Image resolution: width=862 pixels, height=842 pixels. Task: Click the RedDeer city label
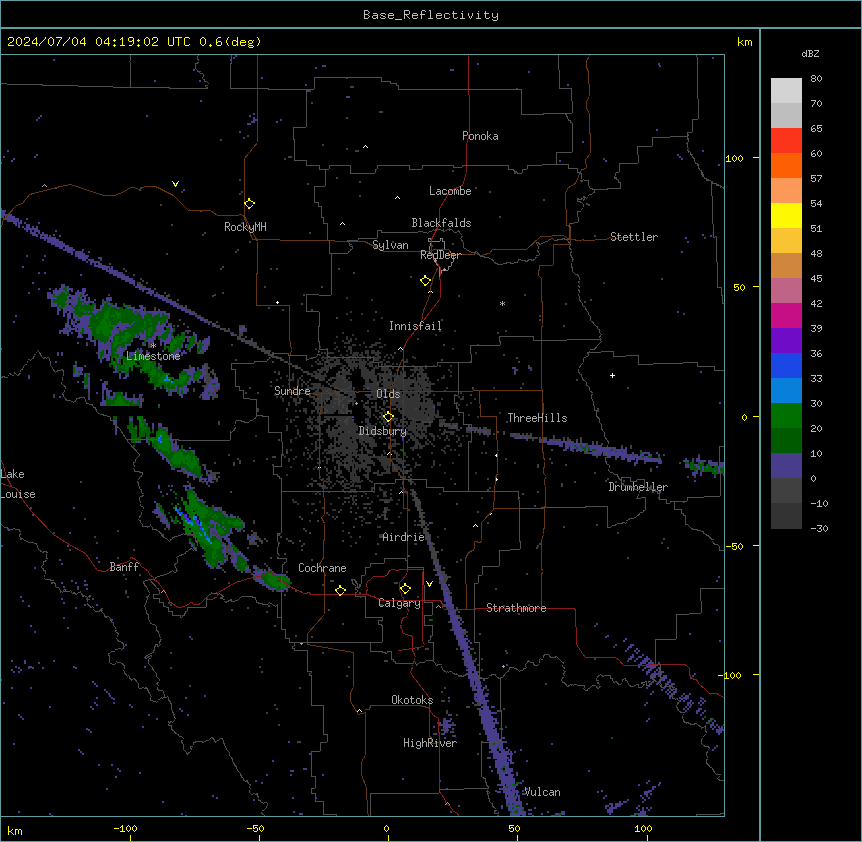point(440,255)
